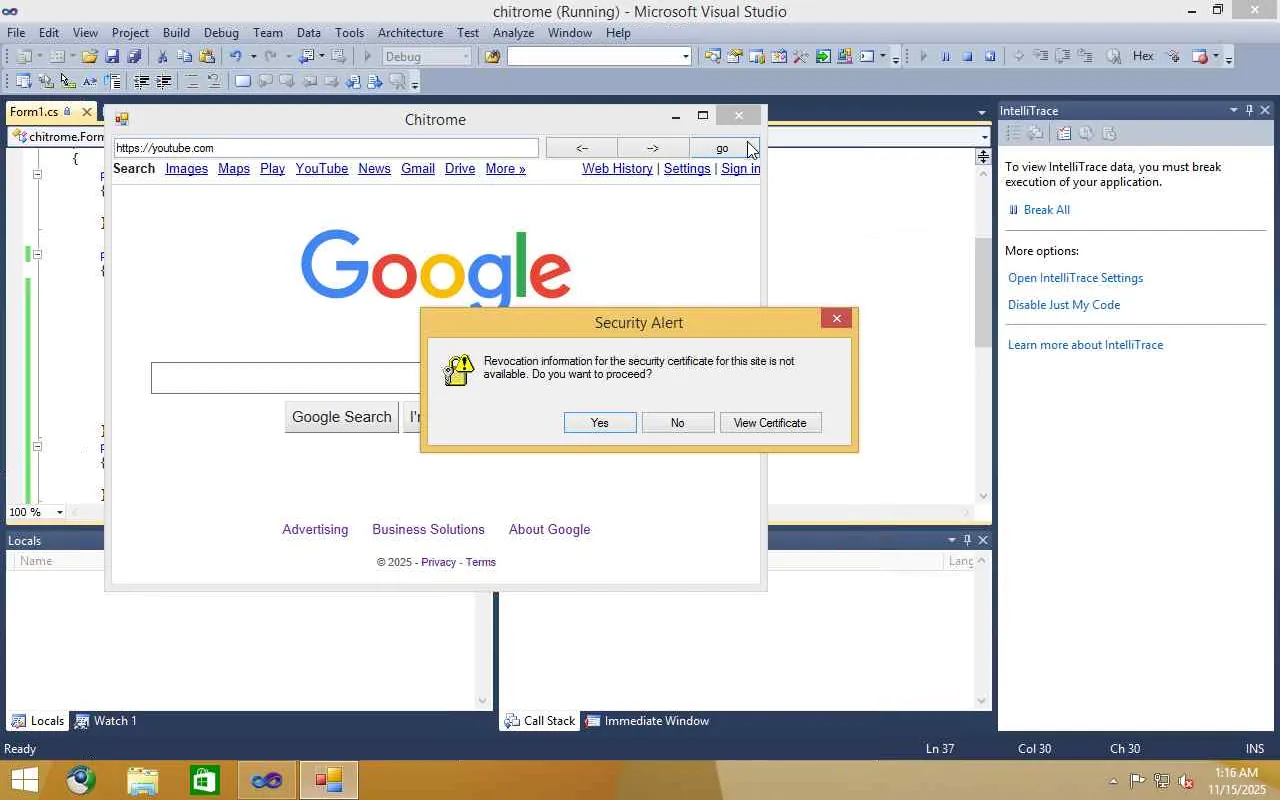Restart debugging from the toolbar
Image resolution: width=1280 pixels, height=800 pixels.
point(990,57)
